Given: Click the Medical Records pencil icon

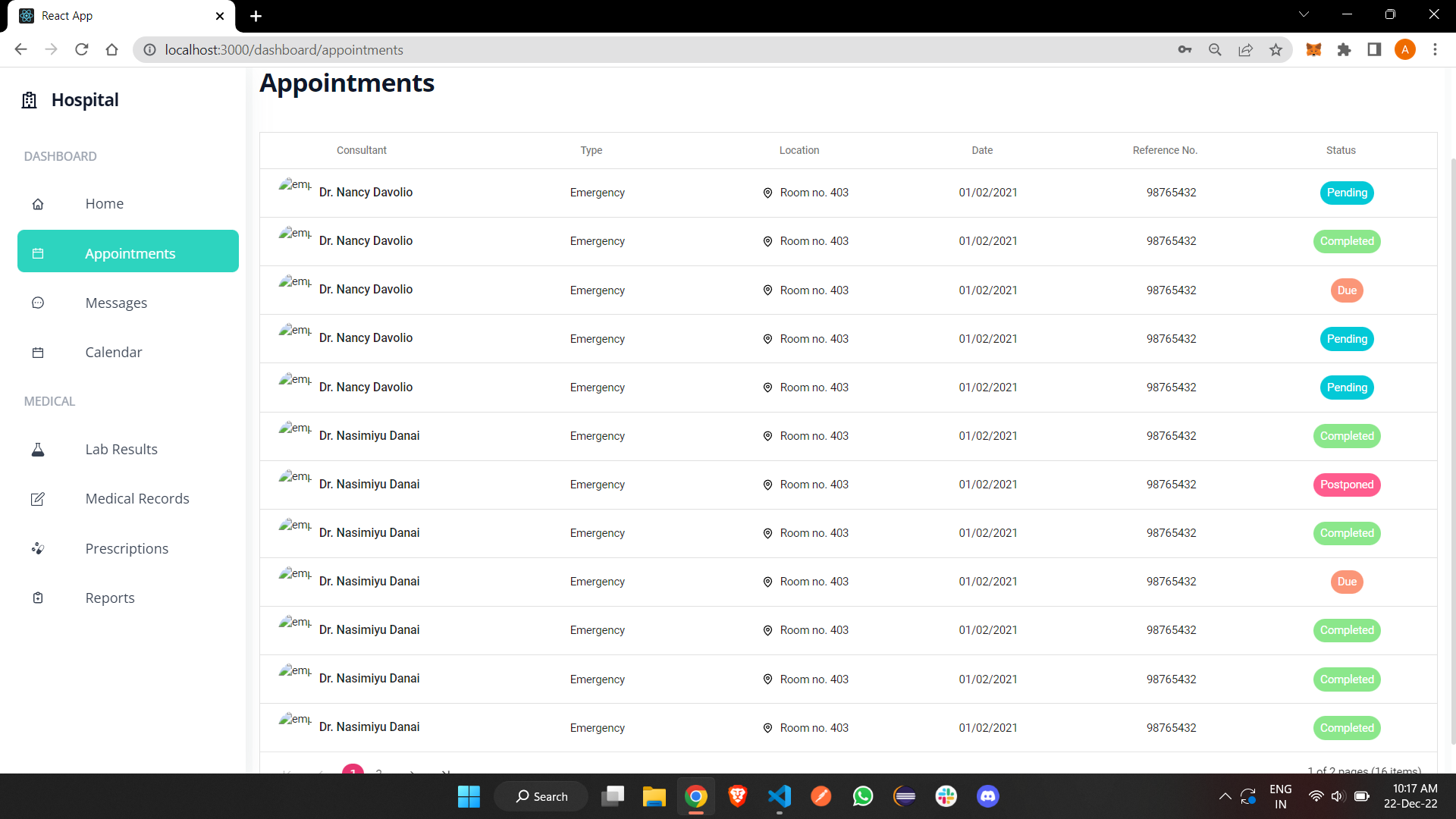Looking at the screenshot, I should 38,498.
